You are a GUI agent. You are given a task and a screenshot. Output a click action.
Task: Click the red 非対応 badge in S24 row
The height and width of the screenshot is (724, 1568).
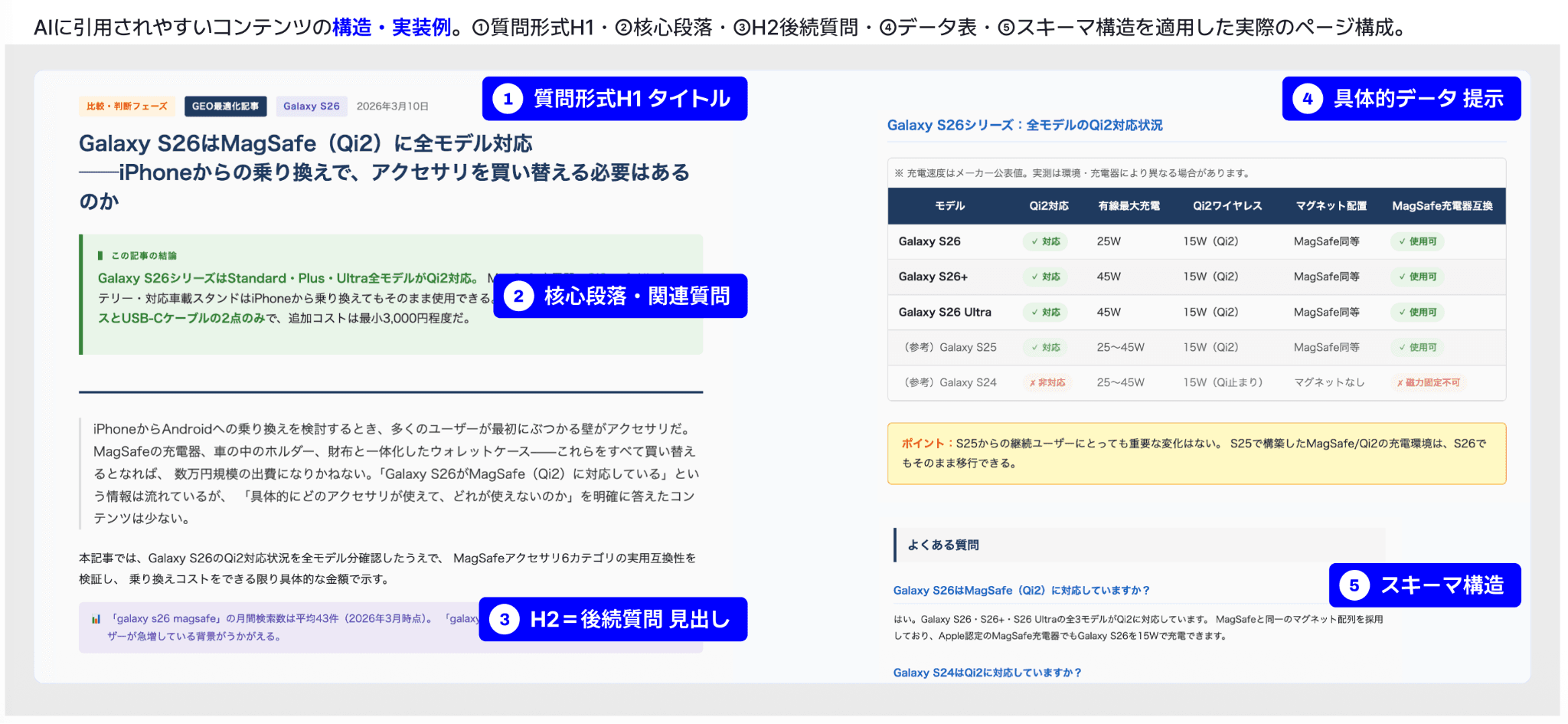pyautogui.click(x=1047, y=382)
